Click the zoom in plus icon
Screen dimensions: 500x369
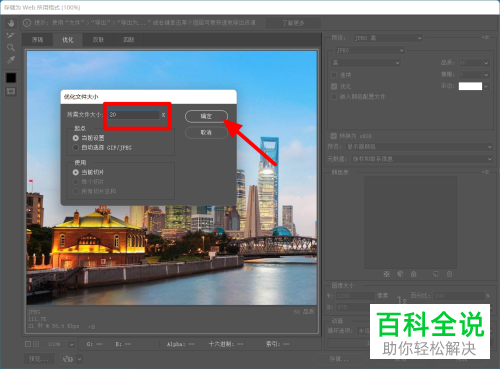36,344
